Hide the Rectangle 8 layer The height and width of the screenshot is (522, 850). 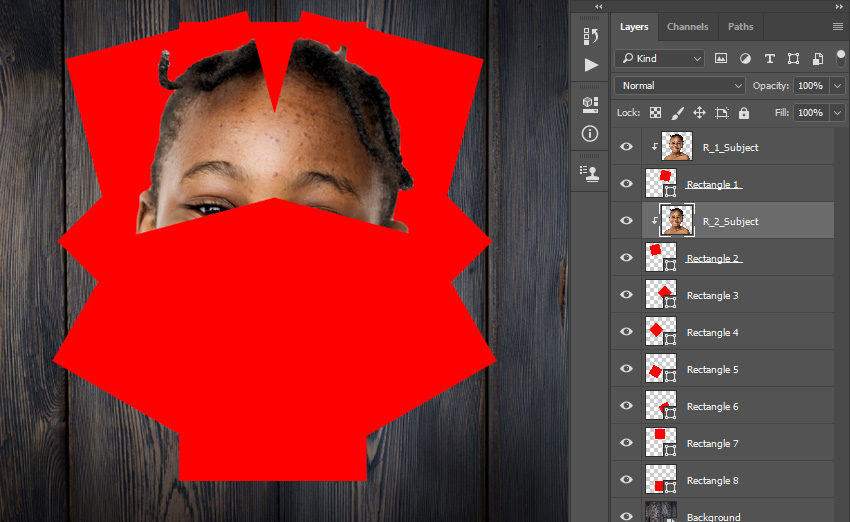(x=626, y=479)
